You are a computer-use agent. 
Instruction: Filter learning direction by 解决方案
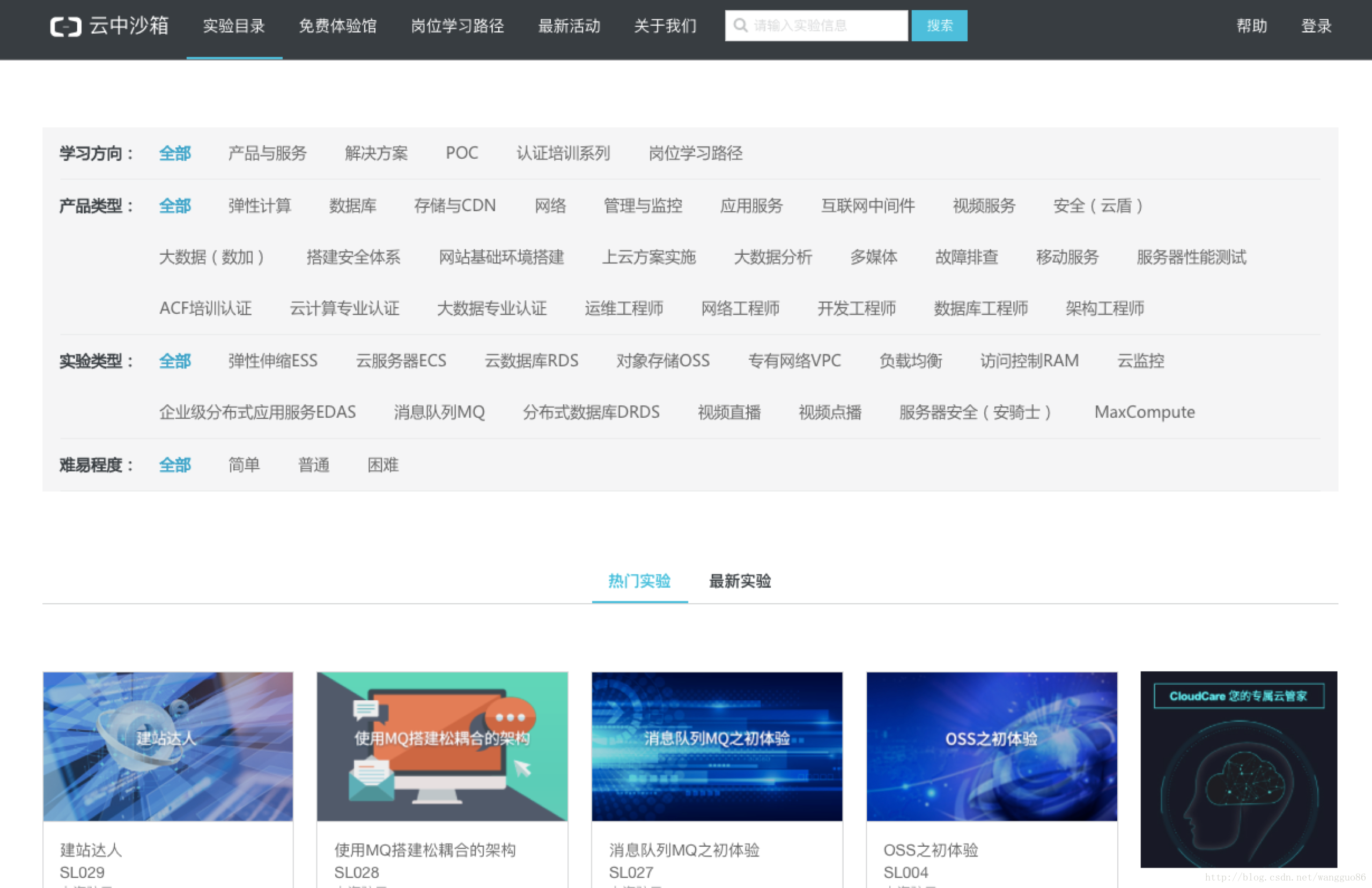pos(377,153)
